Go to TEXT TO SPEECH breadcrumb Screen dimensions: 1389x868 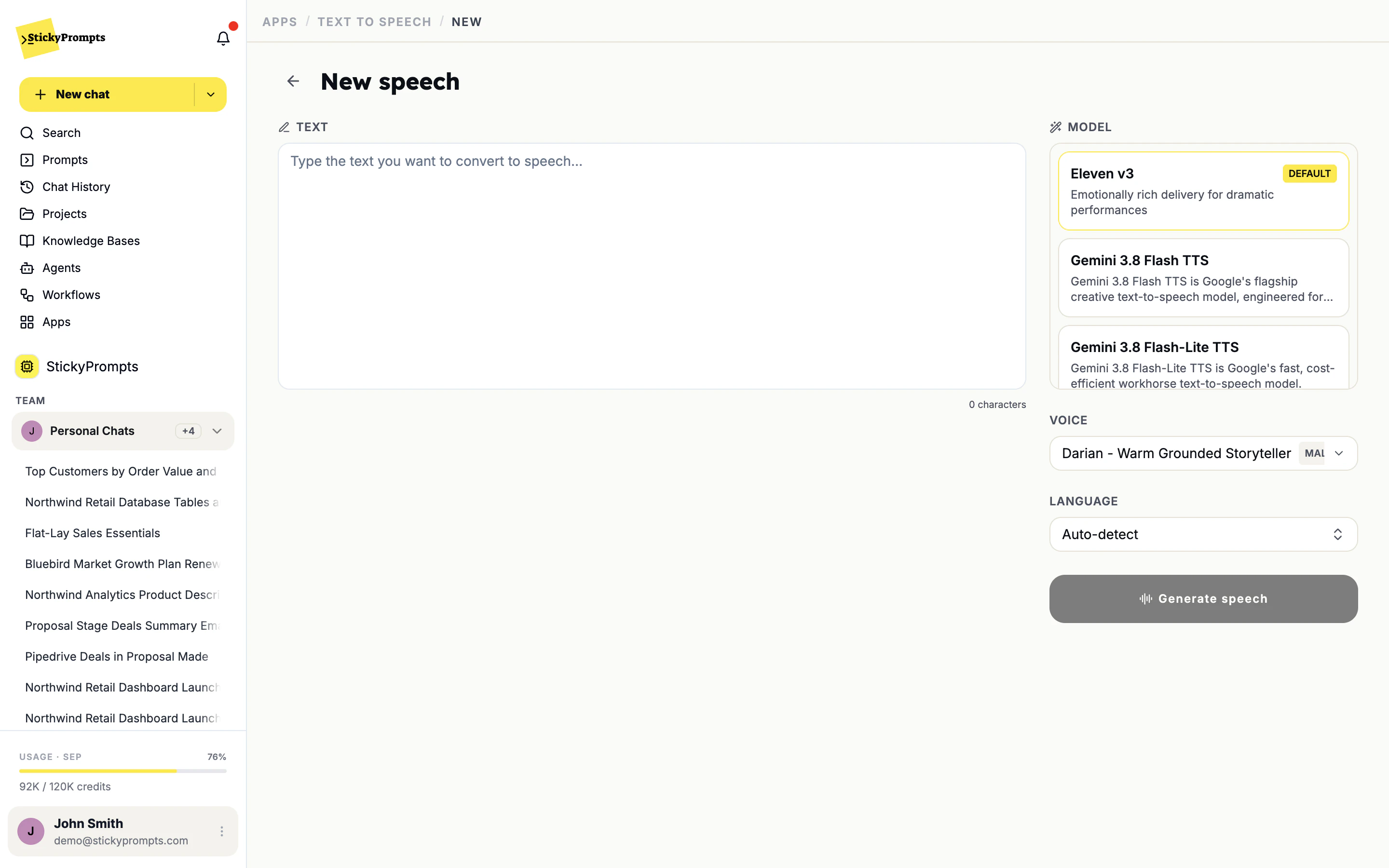[374, 22]
